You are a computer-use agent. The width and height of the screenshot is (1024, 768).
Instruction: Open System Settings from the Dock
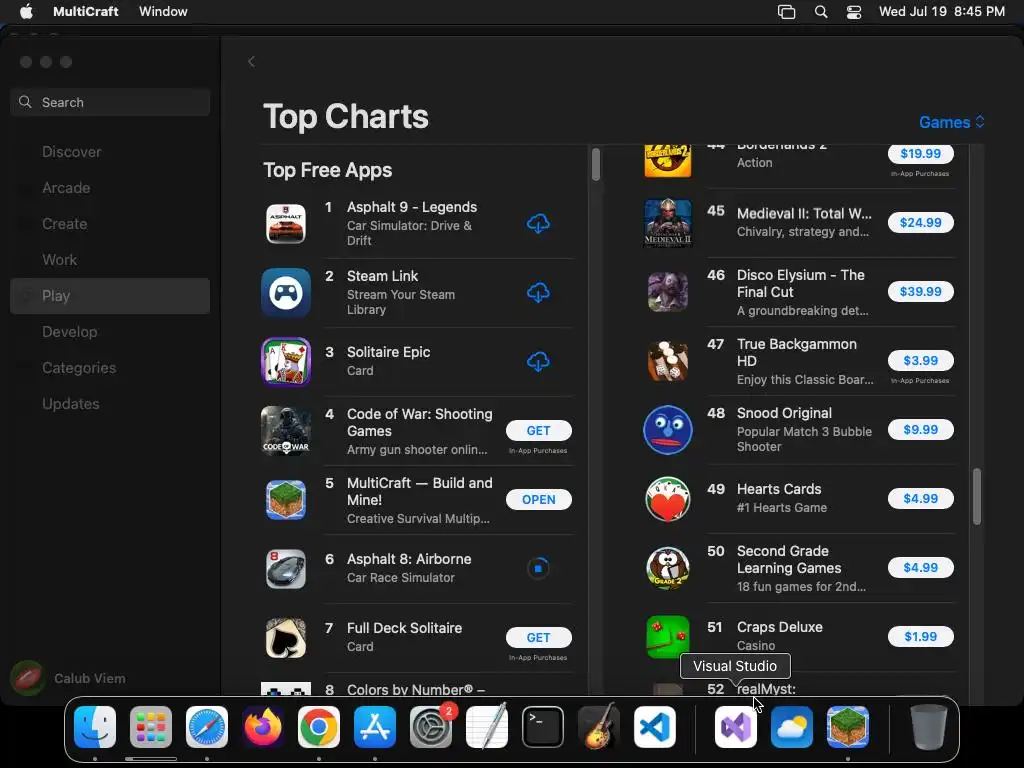tap(431, 727)
